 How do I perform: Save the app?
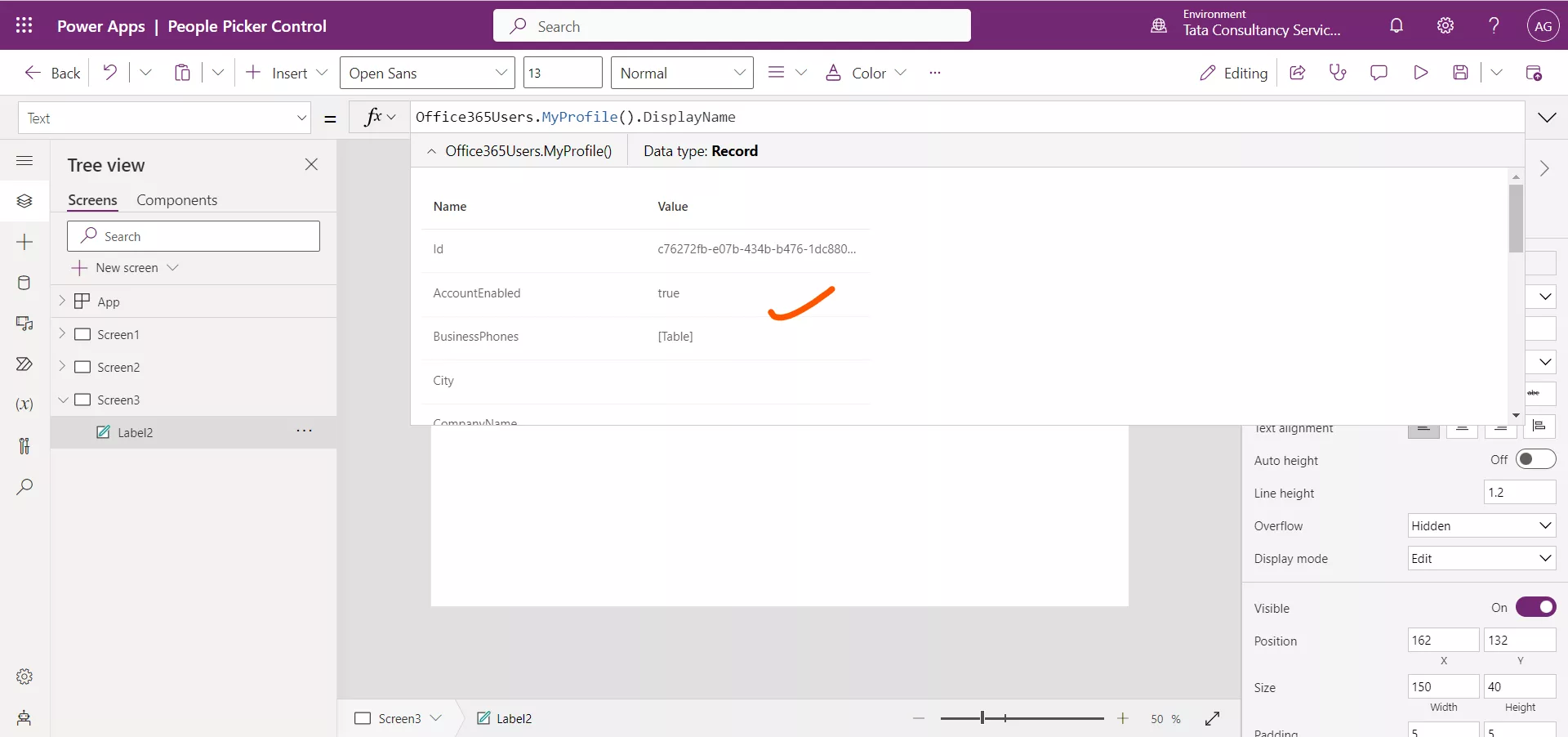(x=1462, y=73)
